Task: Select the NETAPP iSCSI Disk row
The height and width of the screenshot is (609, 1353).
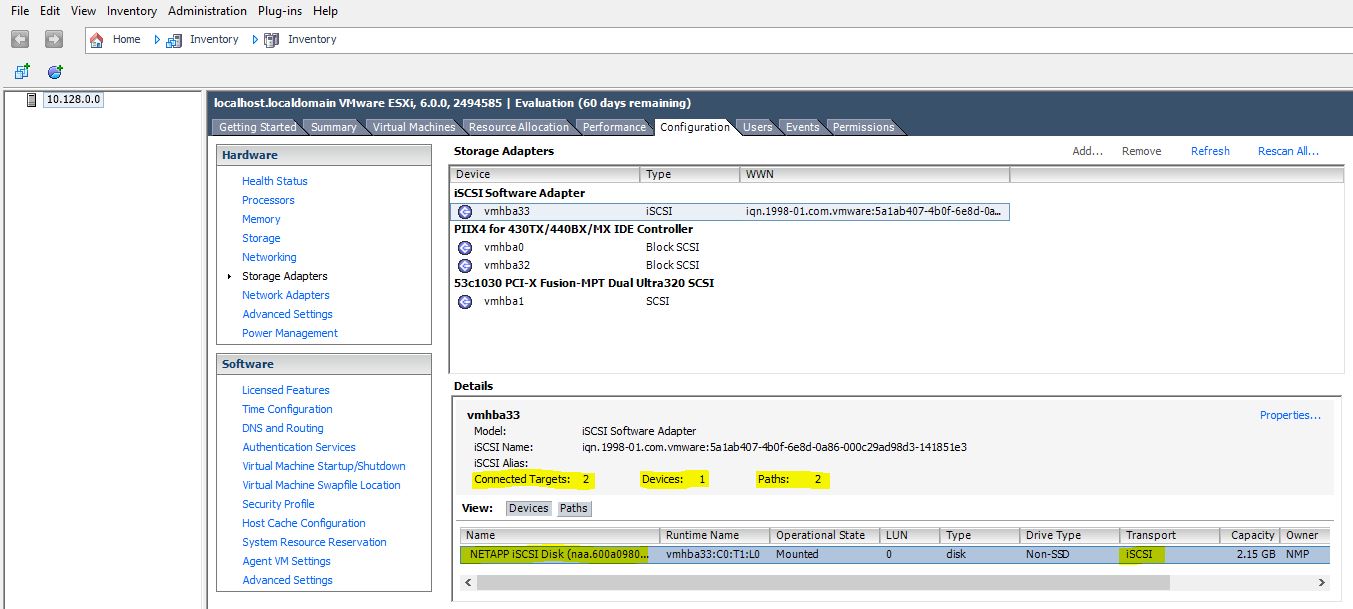Action: click(x=555, y=553)
